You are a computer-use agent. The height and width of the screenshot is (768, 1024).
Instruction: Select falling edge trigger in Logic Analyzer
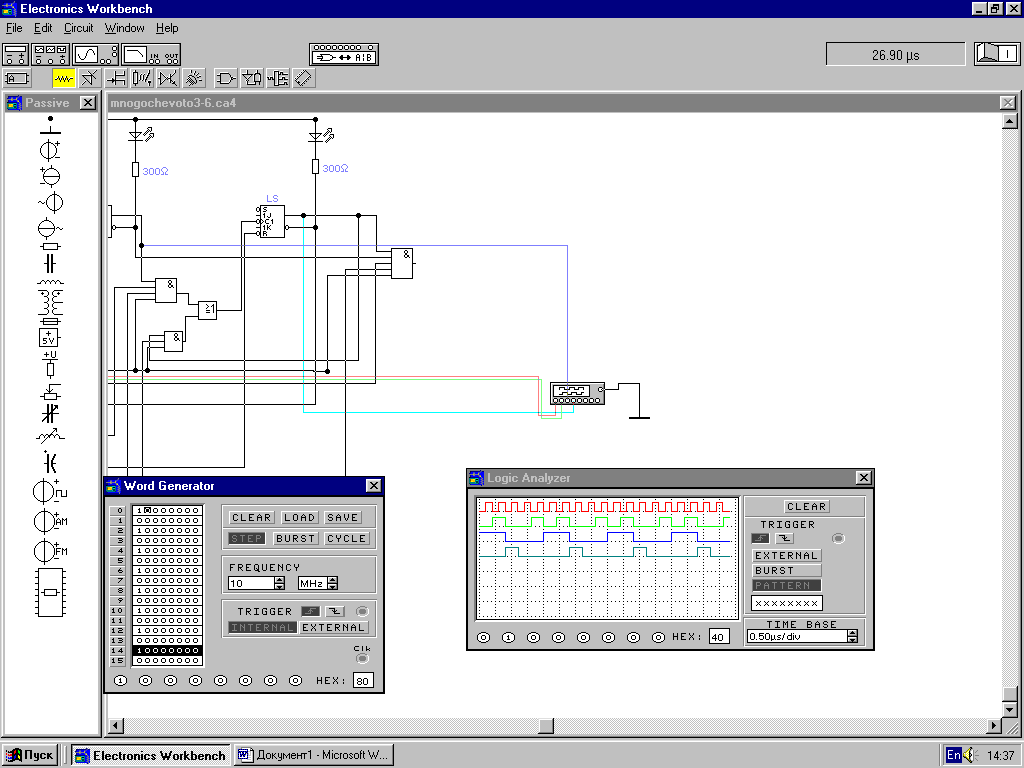point(784,539)
